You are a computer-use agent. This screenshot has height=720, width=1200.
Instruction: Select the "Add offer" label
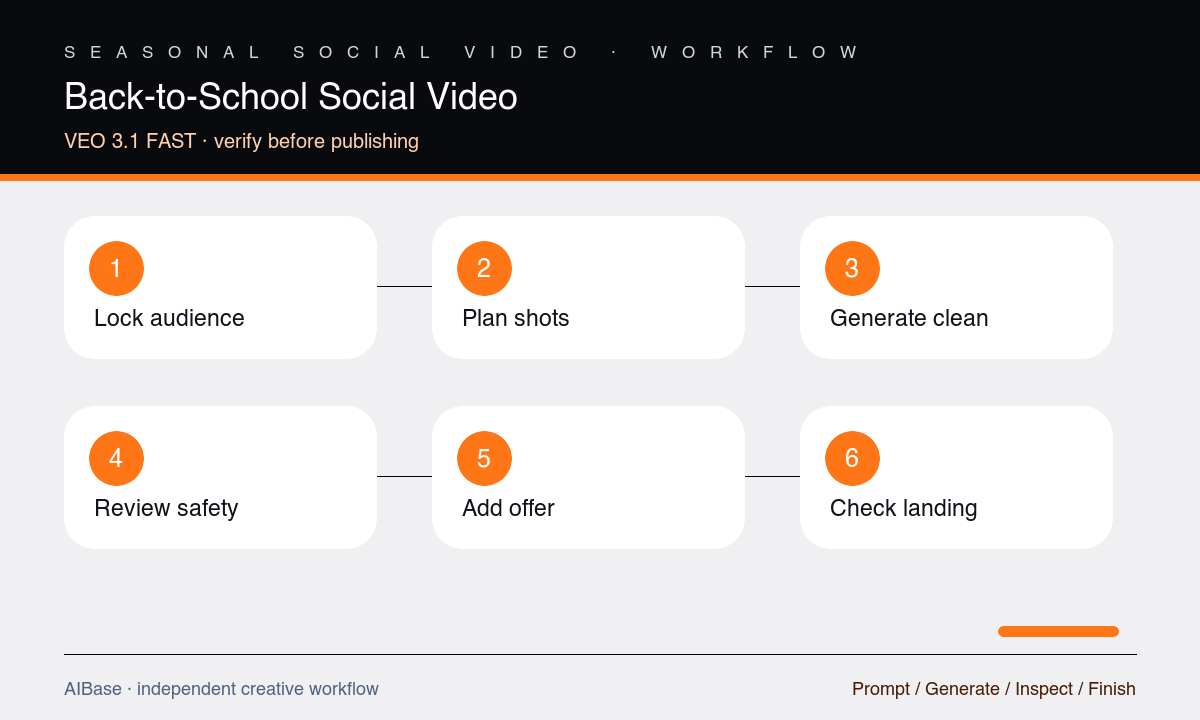coord(508,508)
